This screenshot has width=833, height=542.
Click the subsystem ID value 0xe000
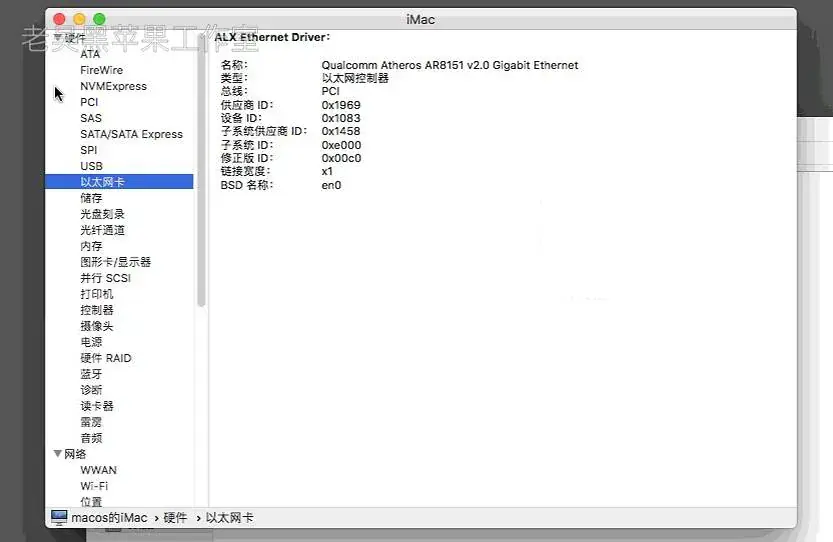pyautogui.click(x=341, y=145)
